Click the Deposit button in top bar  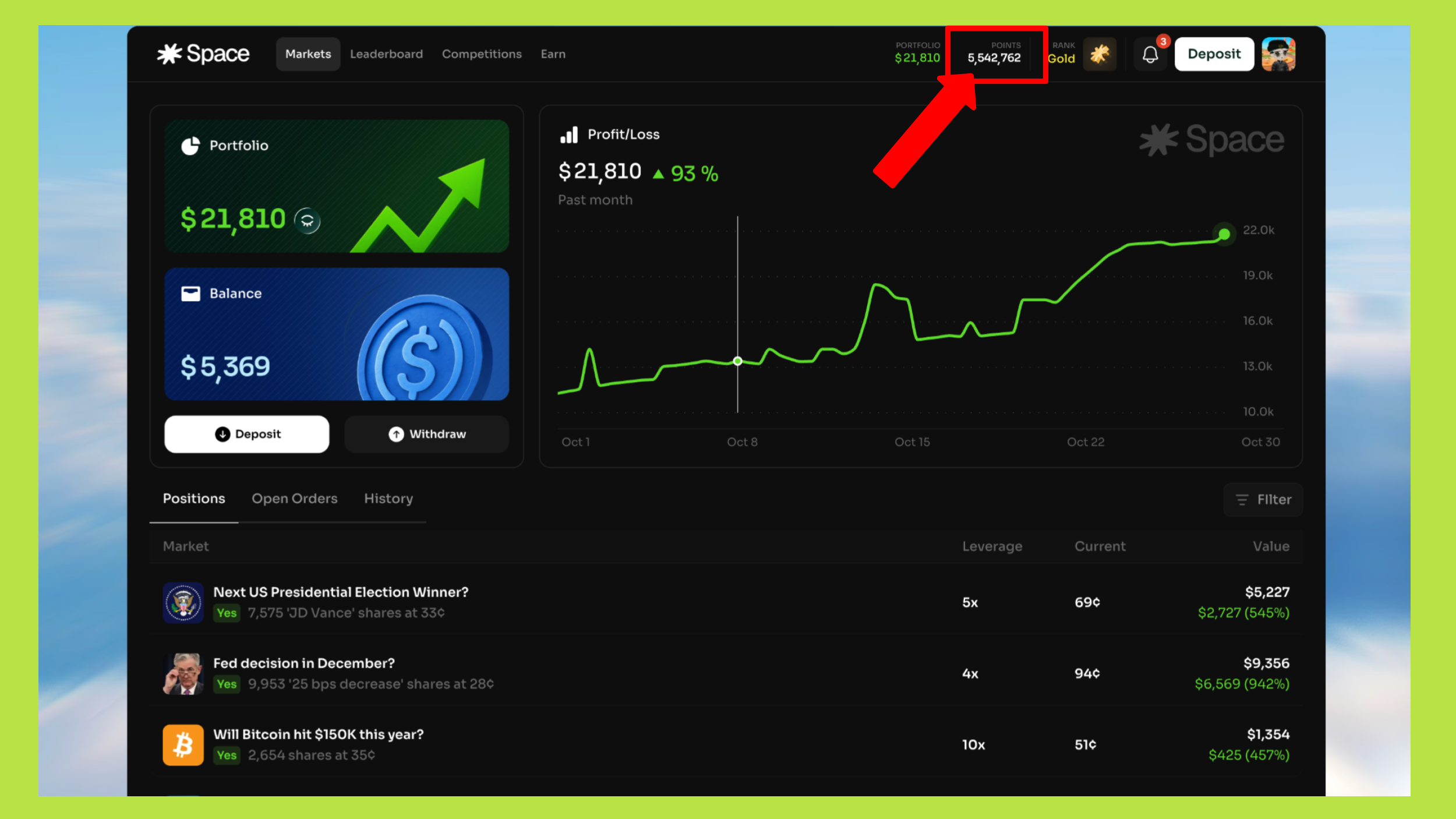coord(1214,54)
